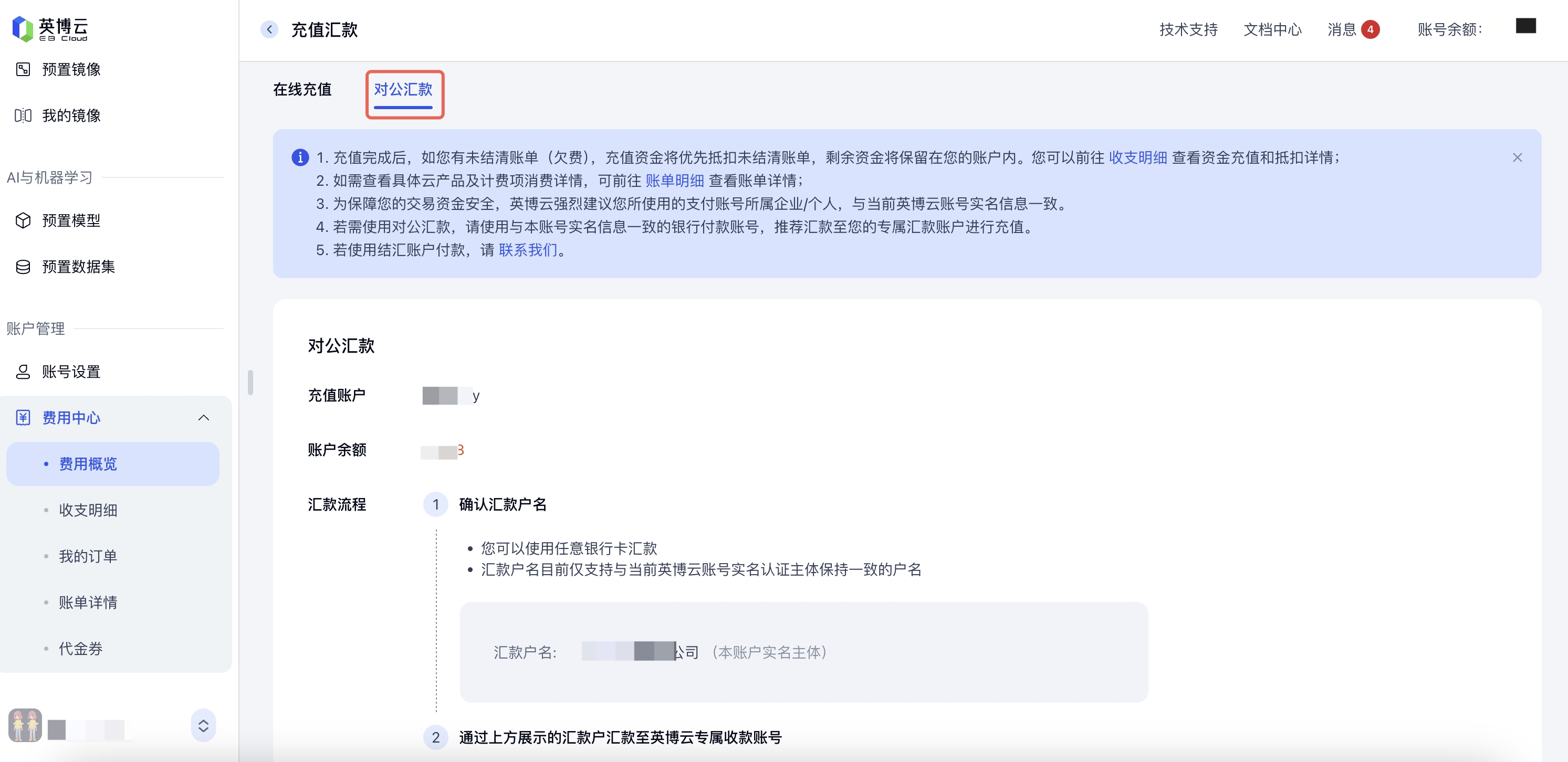1568x762 pixels.
Task: Open 代金券 in the sidebar
Action: pyautogui.click(x=81, y=648)
